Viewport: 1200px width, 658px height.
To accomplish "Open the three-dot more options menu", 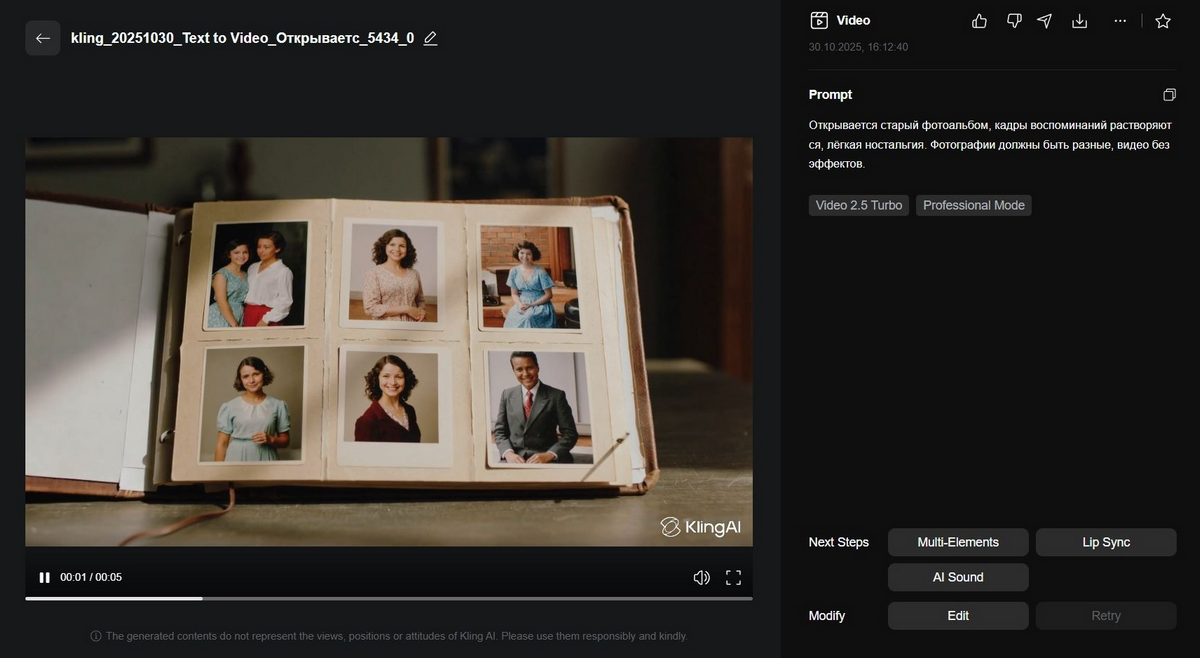I will (1120, 20).
